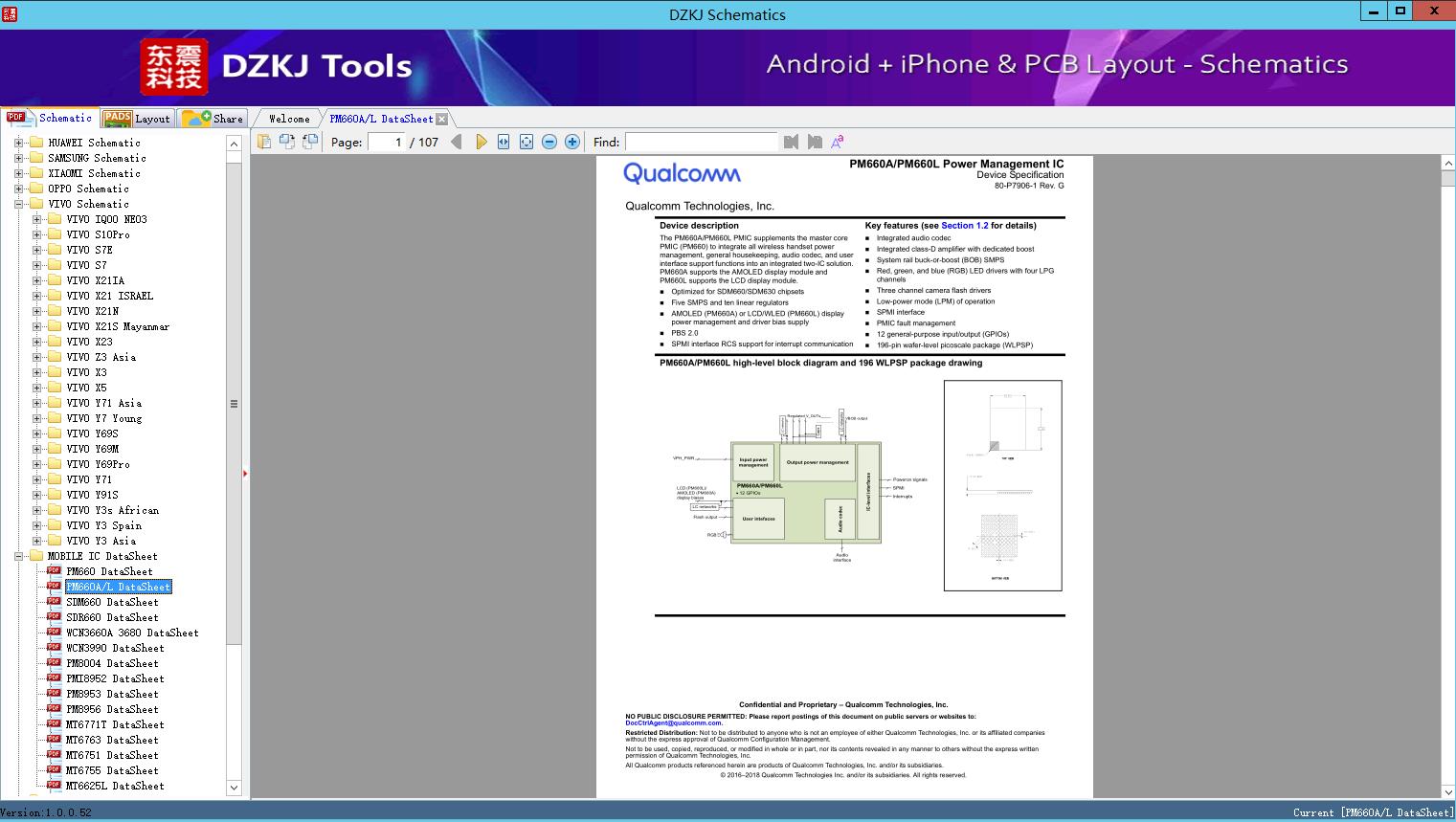This screenshot has height=822, width=1456.
Task: Find previous search match
Action: point(791,142)
